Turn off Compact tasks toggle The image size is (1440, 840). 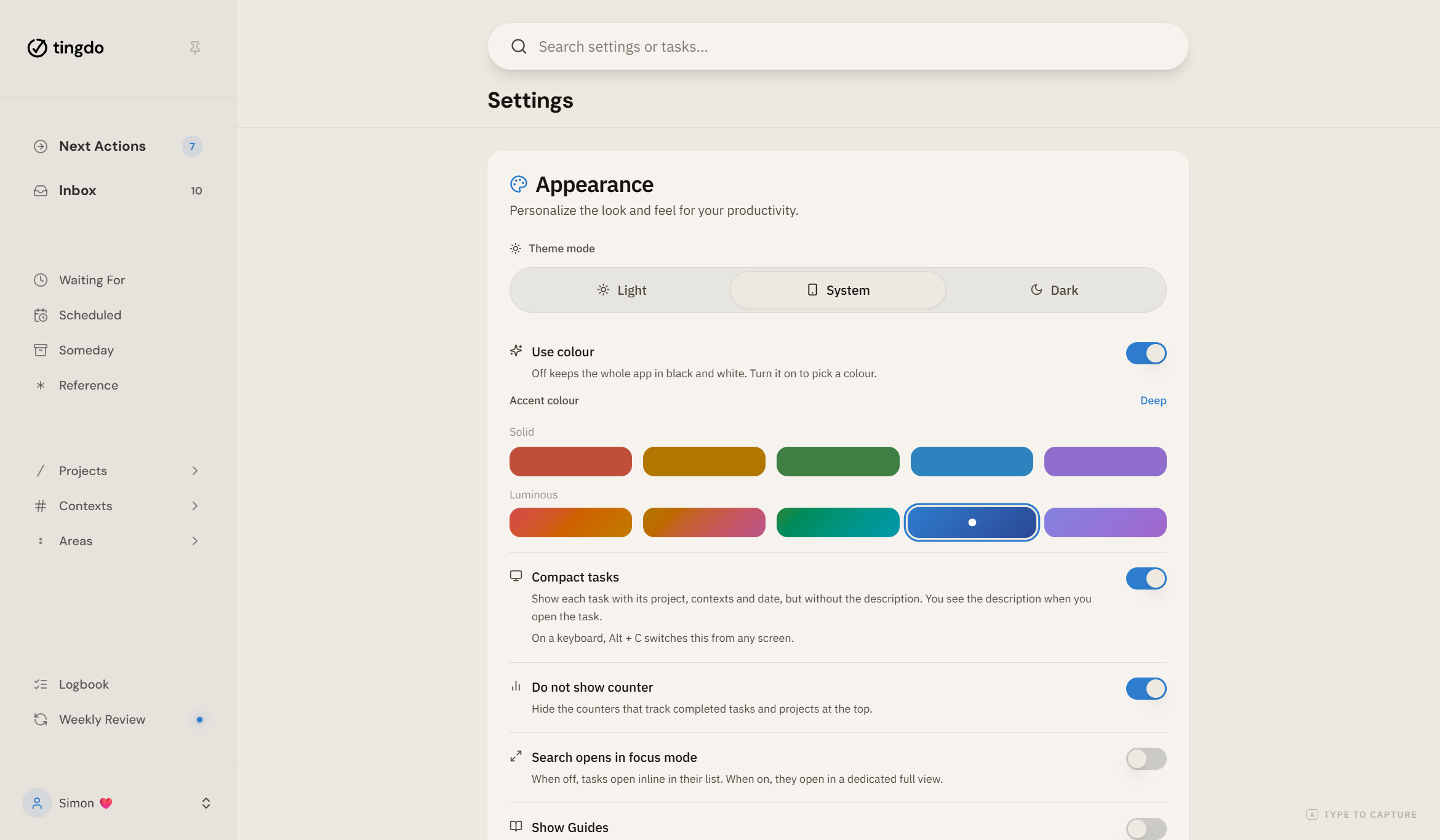[x=1146, y=578]
